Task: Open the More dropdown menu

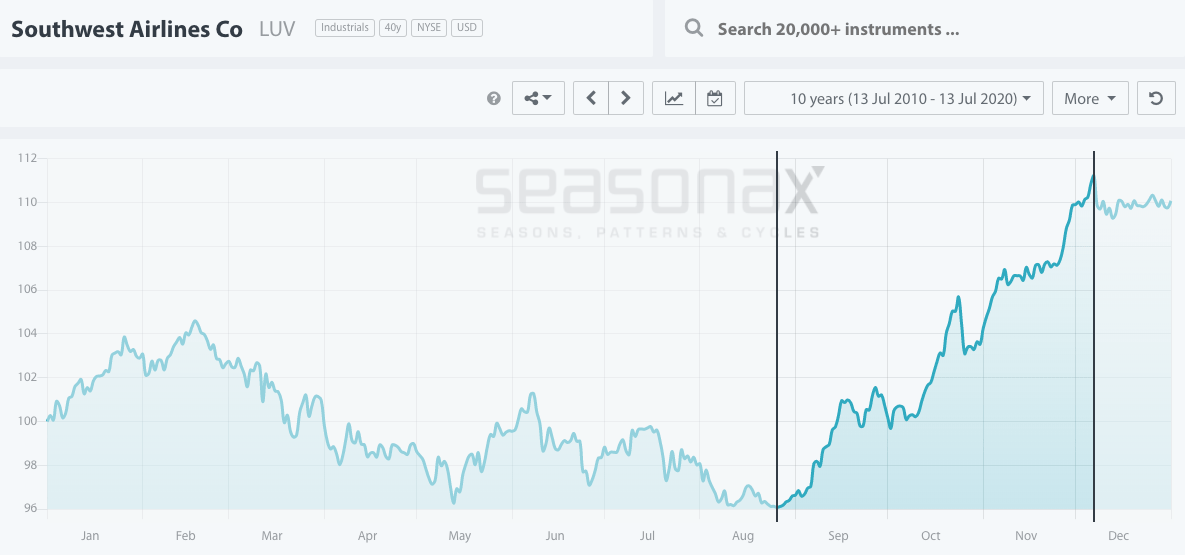Action: click(1089, 98)
